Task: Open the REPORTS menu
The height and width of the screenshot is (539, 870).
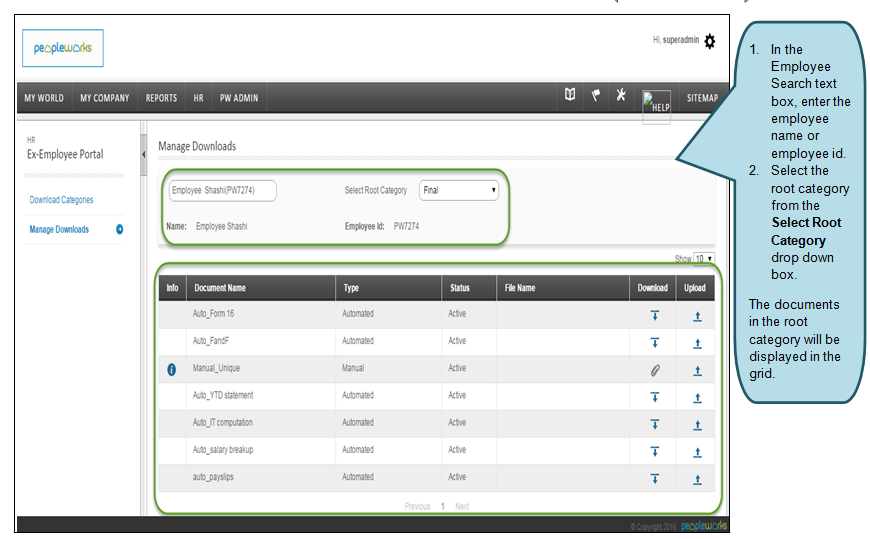Action: pyautogui.click(x=161, y=98)
